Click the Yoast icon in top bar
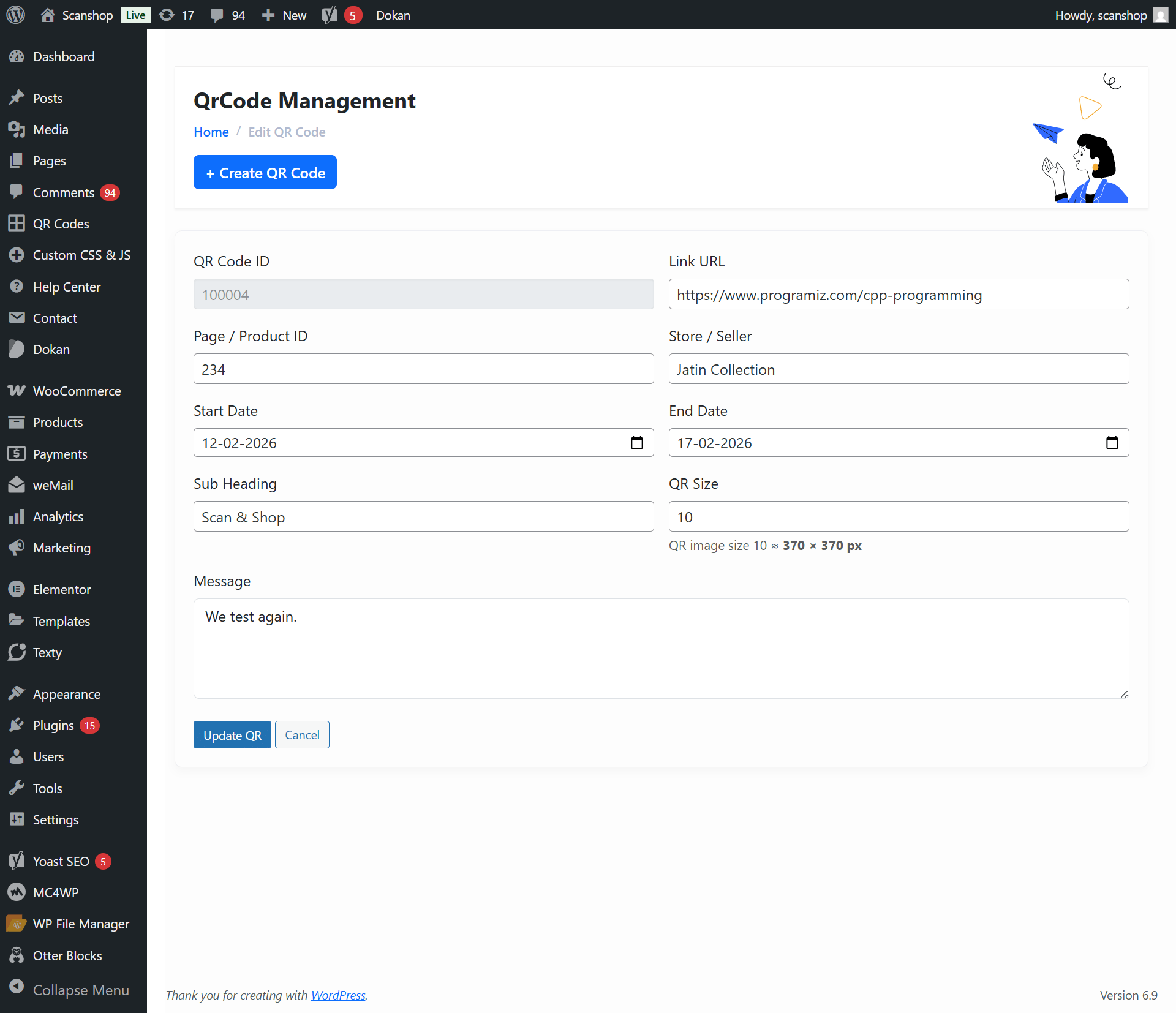 click(330, 15)
